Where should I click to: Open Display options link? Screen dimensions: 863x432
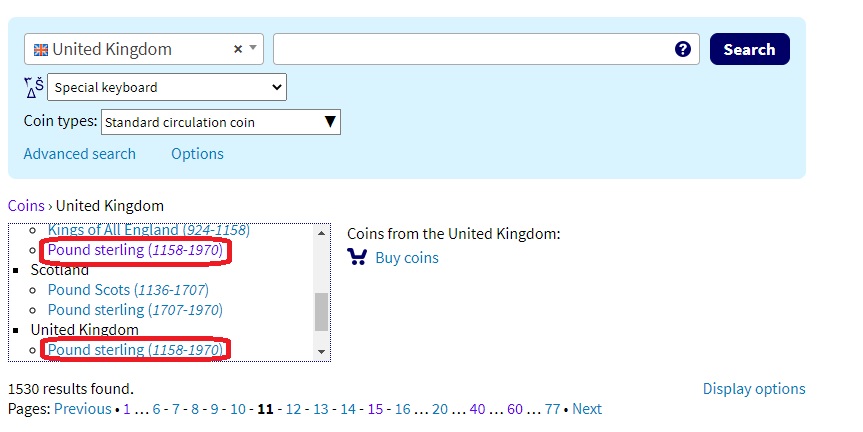pyautogui.click(x=754, y=389)
